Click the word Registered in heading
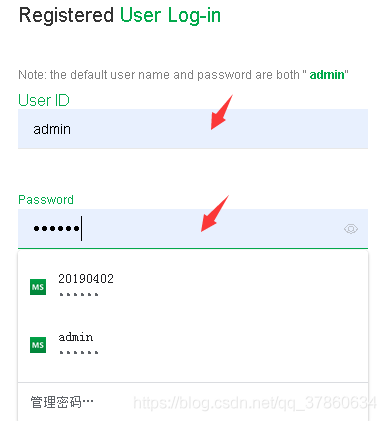Image resolution: width=386 pixels, height=421 pixels. (x=66, y=15)
